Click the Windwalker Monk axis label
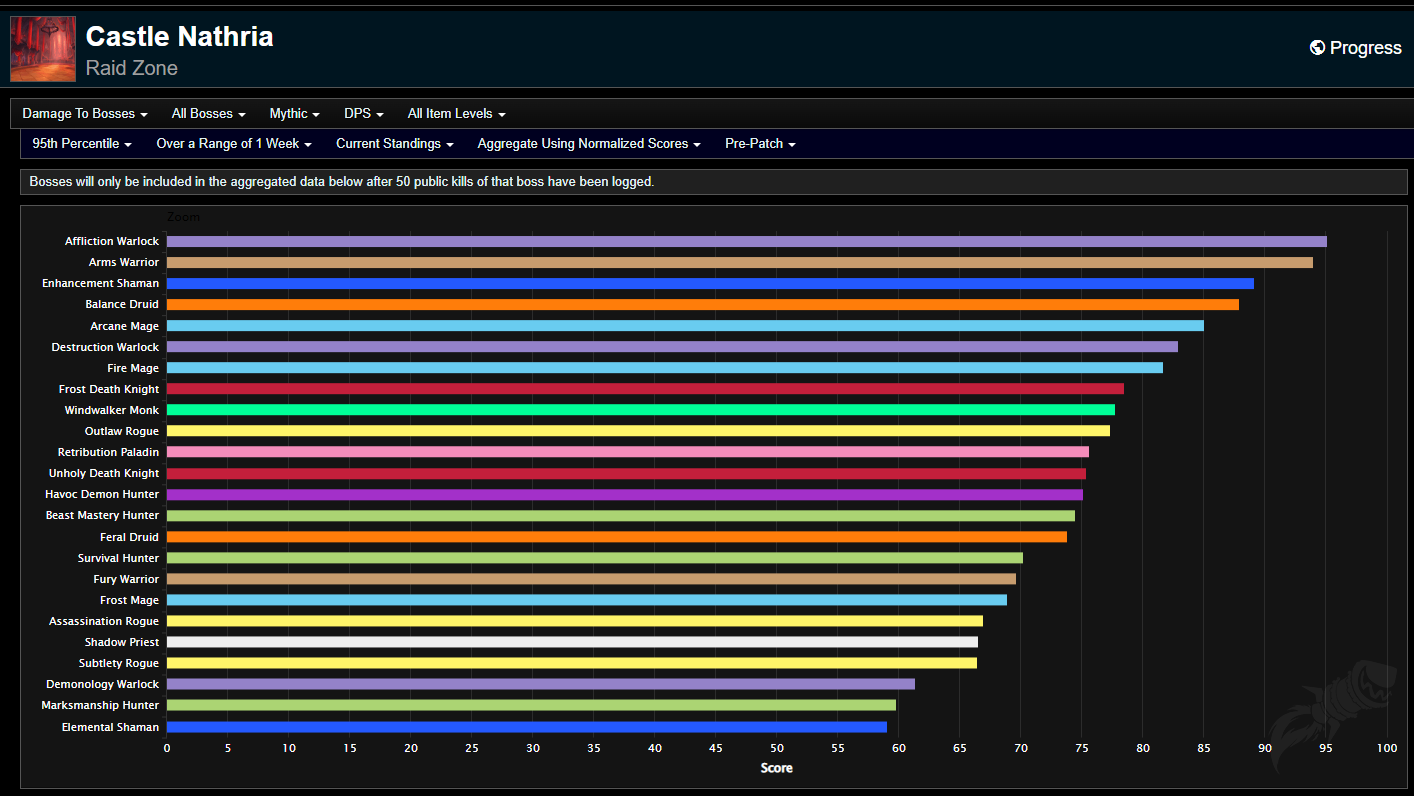 click(x=112, y=410)
